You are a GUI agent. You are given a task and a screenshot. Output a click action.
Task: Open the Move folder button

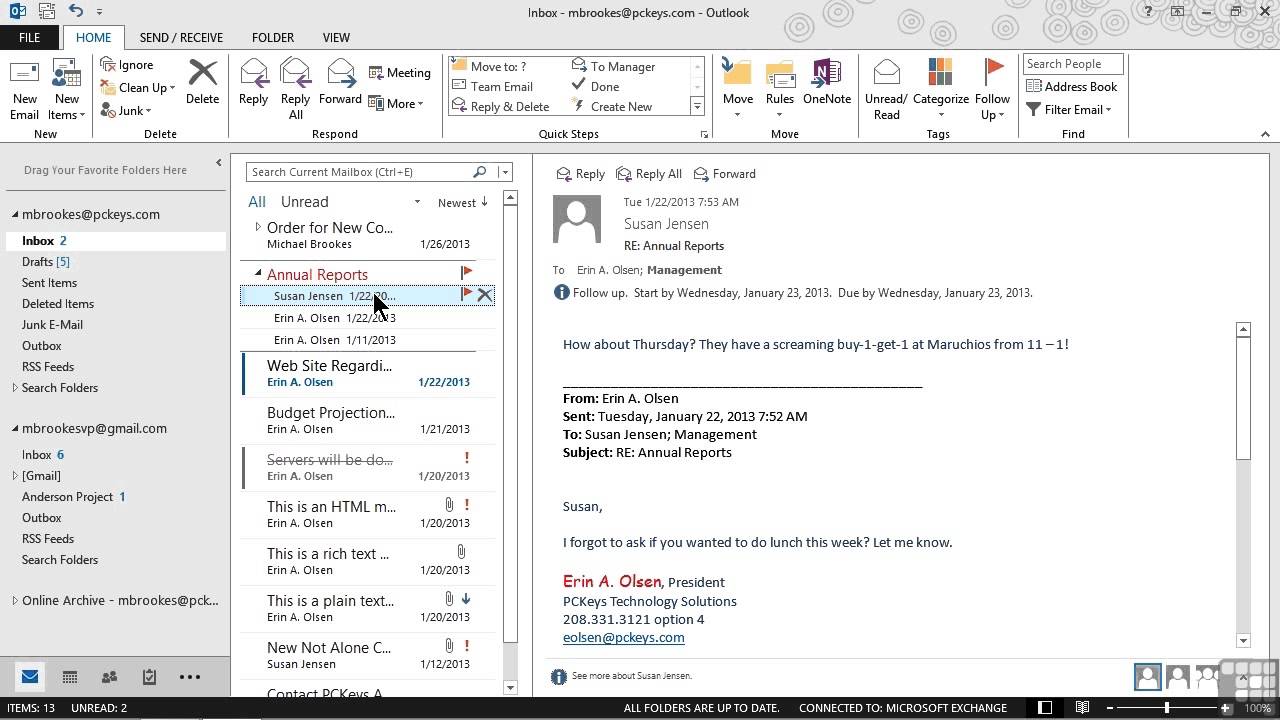point(737,90)
